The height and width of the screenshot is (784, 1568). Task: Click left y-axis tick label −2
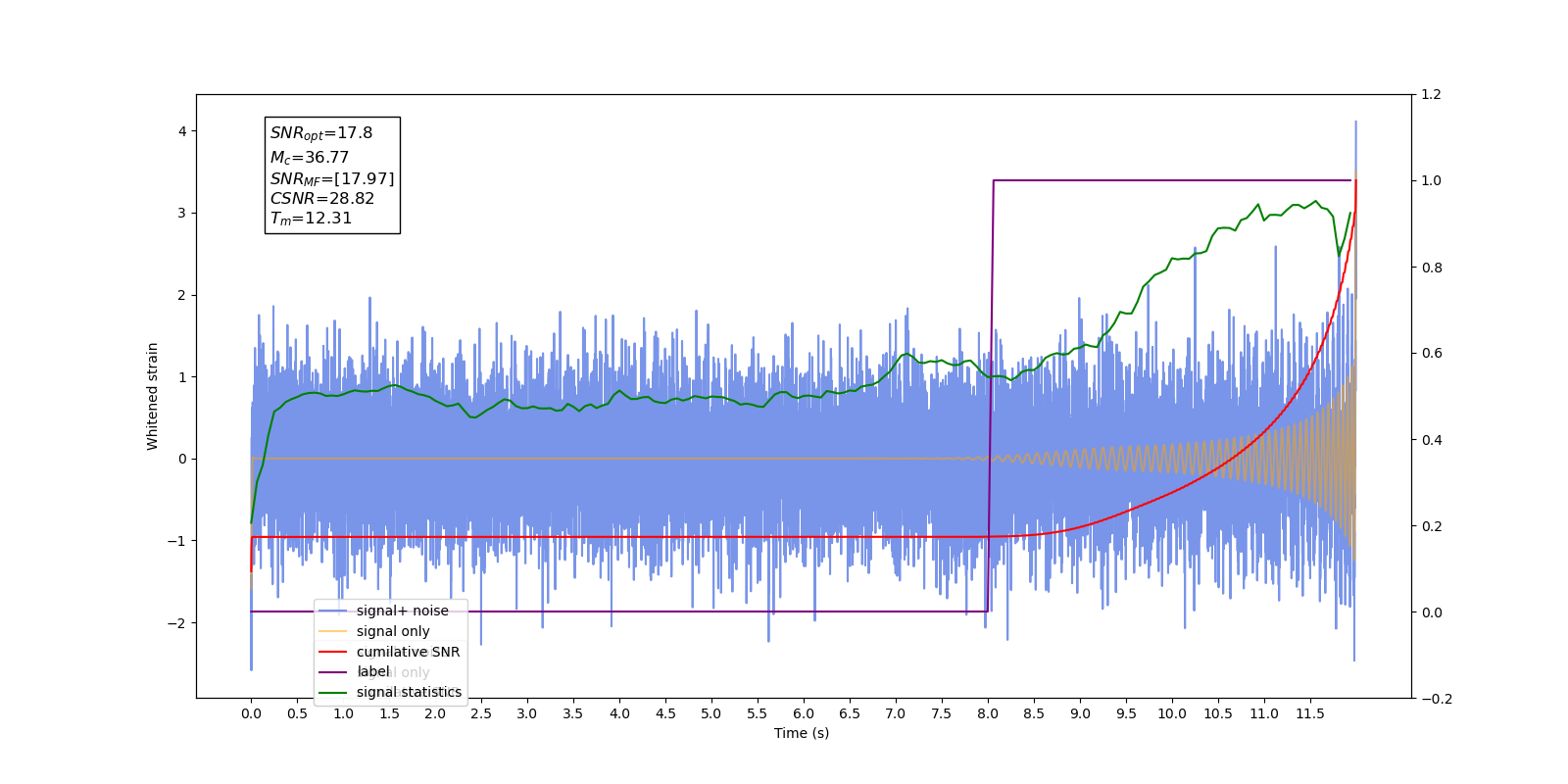[176, 623]
